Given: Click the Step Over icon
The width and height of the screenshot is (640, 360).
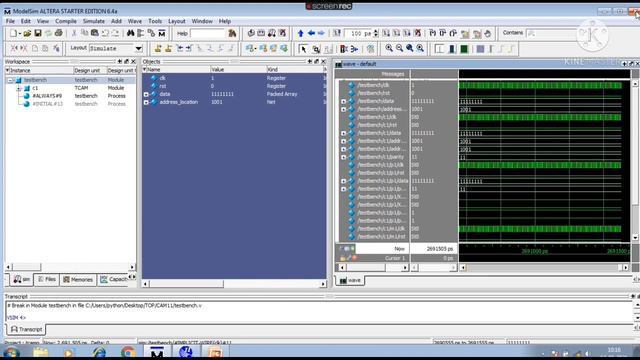Looking at the screenshot, I should (443, 33).
